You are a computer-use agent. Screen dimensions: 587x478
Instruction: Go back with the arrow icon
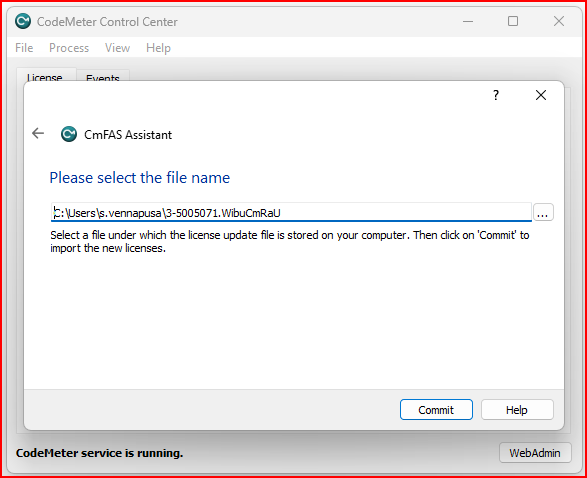(38, 133)
